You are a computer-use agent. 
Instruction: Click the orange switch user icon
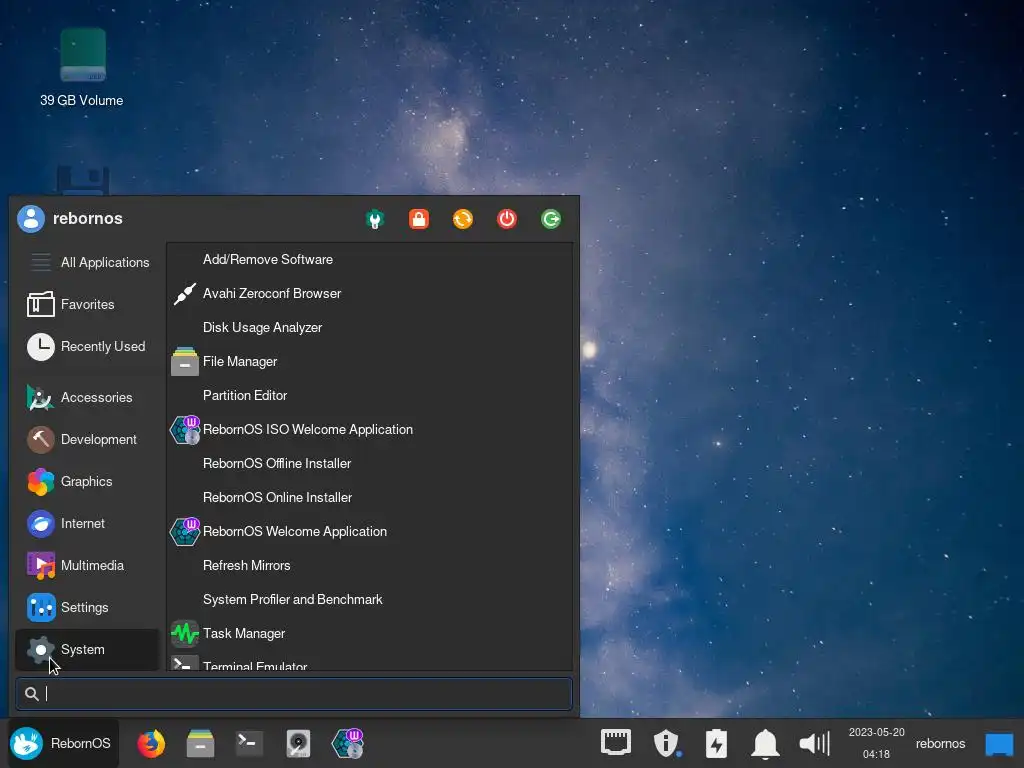coord(463,219)
